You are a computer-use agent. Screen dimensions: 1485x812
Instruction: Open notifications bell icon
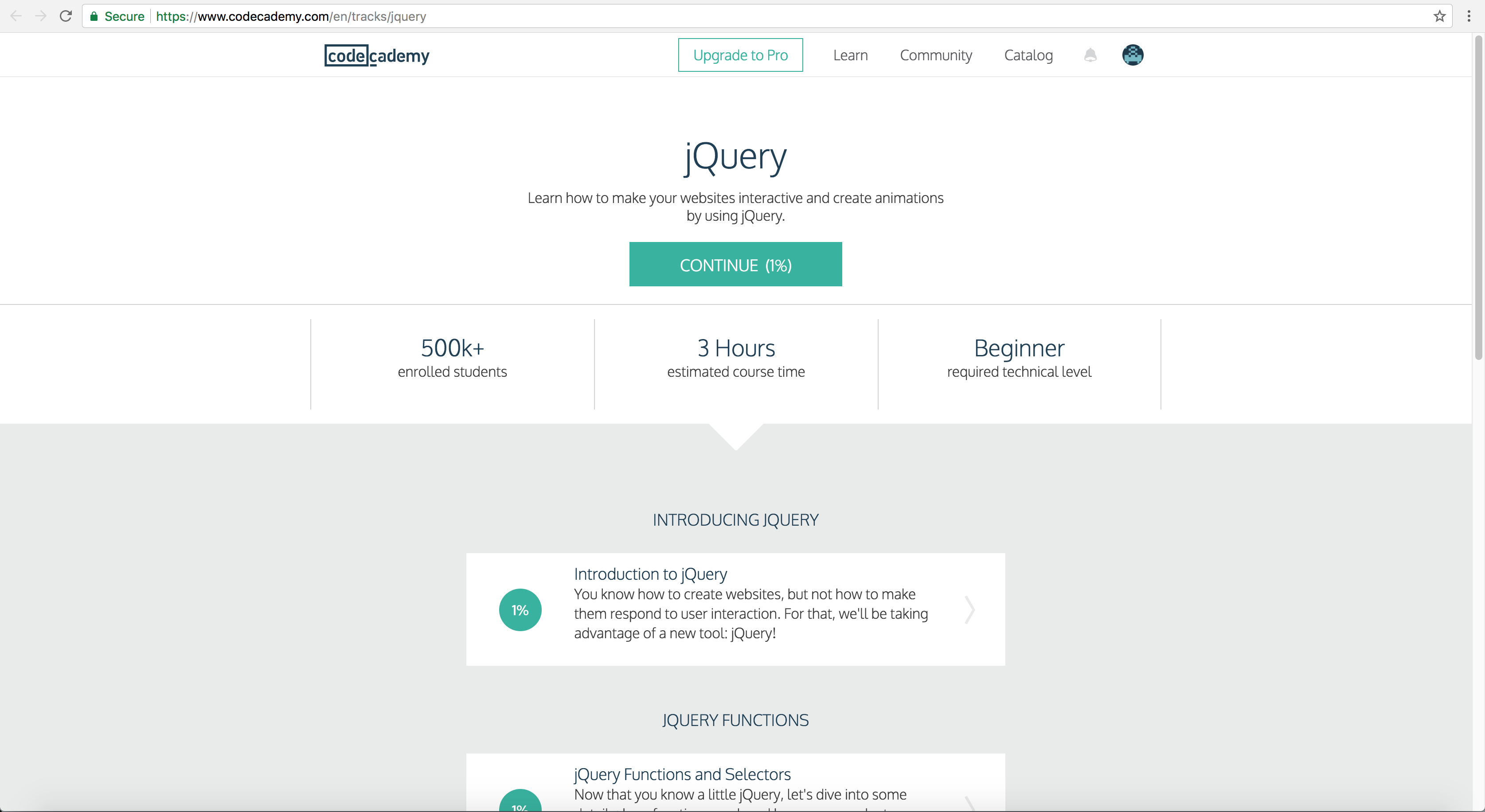[1090, 55]
